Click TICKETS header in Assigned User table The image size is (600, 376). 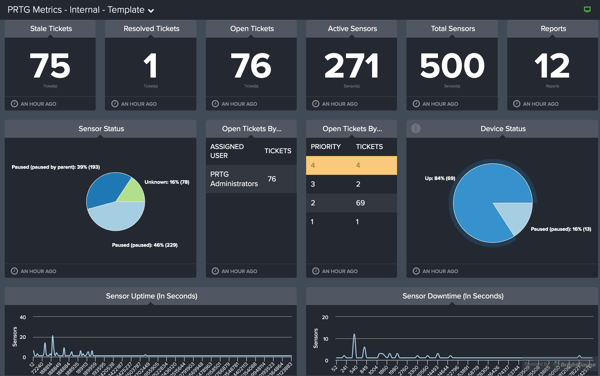coord(278,151)
